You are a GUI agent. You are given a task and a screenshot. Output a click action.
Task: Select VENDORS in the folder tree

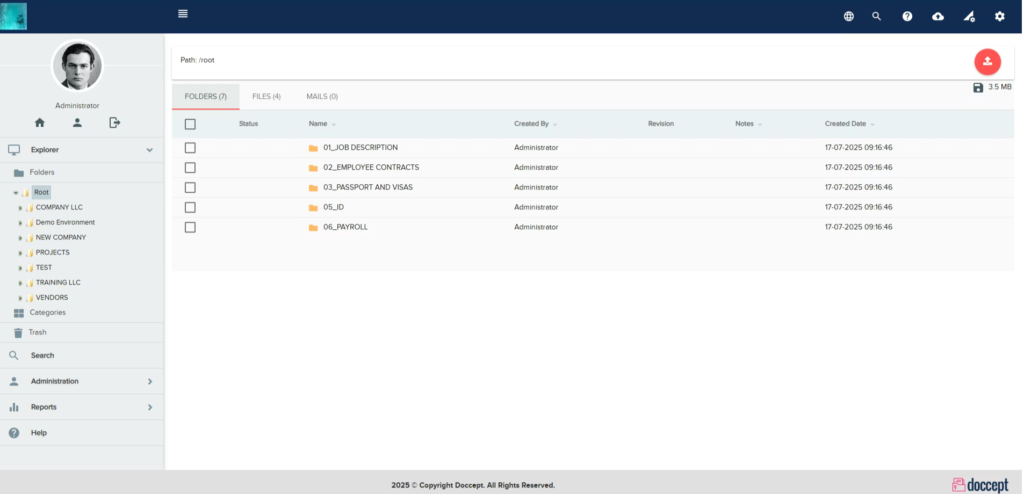[52, 297]
